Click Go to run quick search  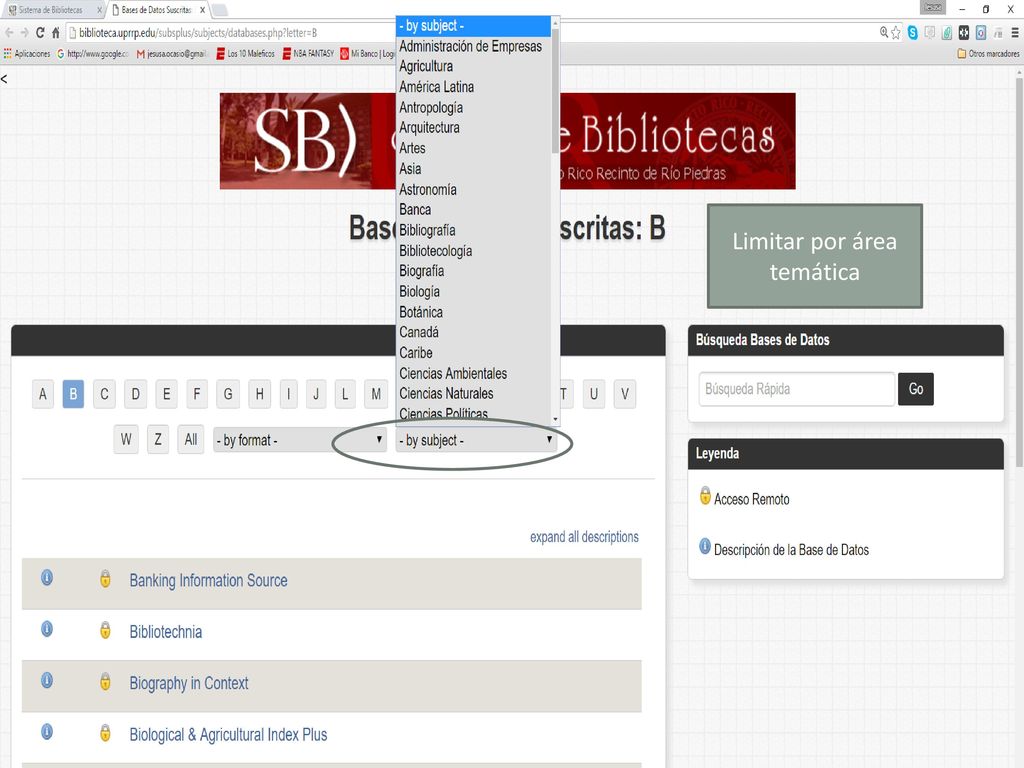(916, 389)
